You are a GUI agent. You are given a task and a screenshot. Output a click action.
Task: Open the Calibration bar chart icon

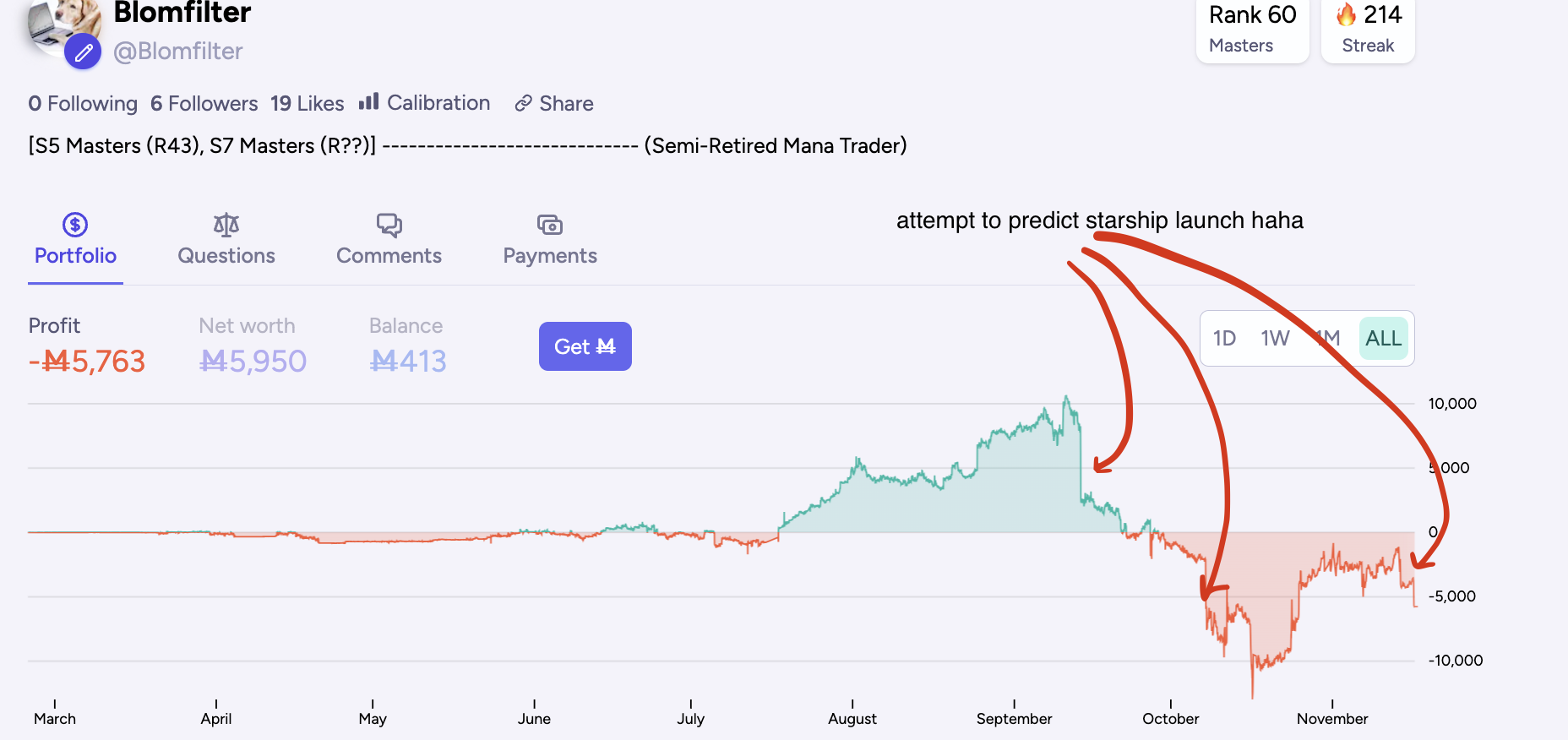(x=368, y=102)
